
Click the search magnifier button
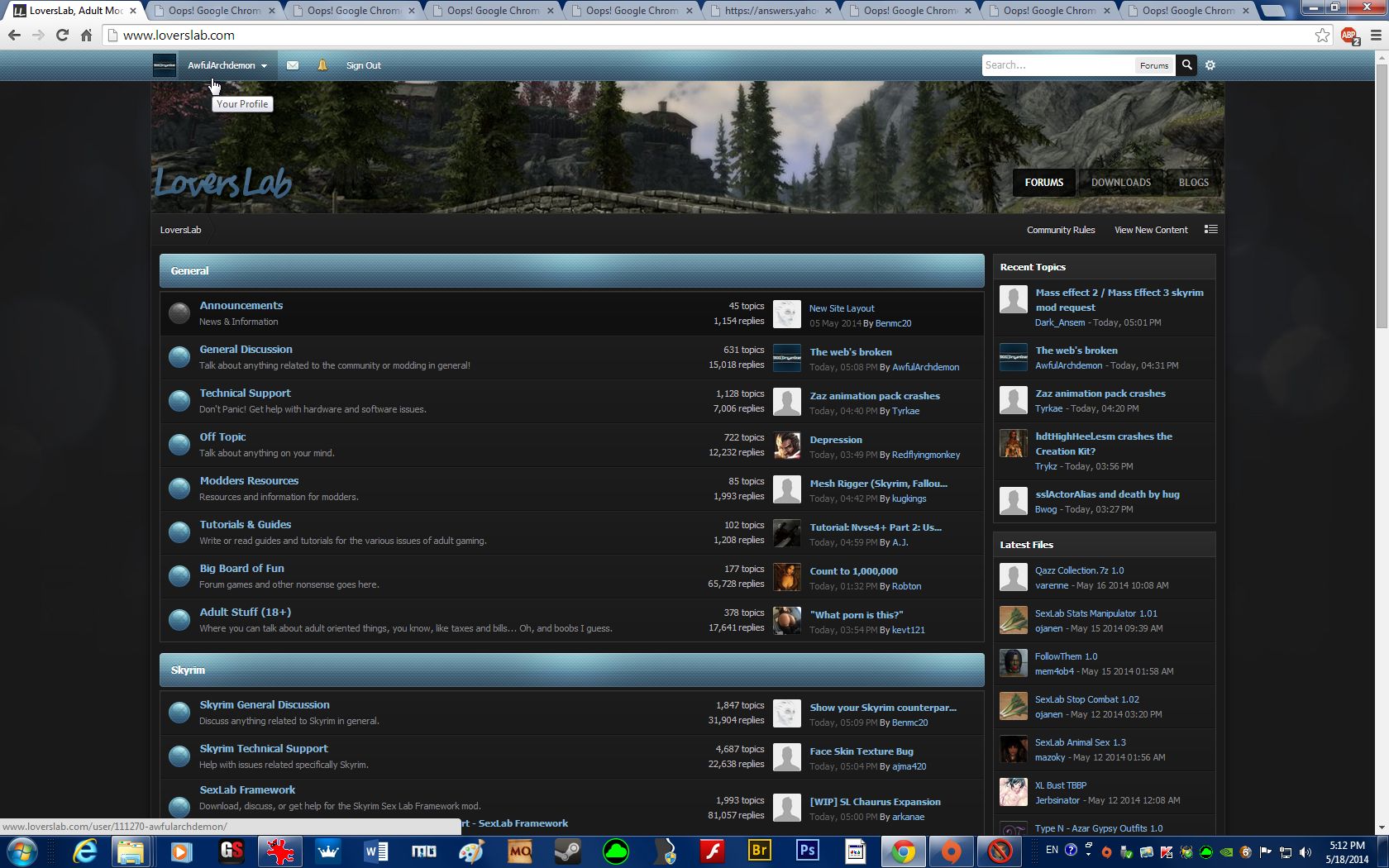point(1186,65)
